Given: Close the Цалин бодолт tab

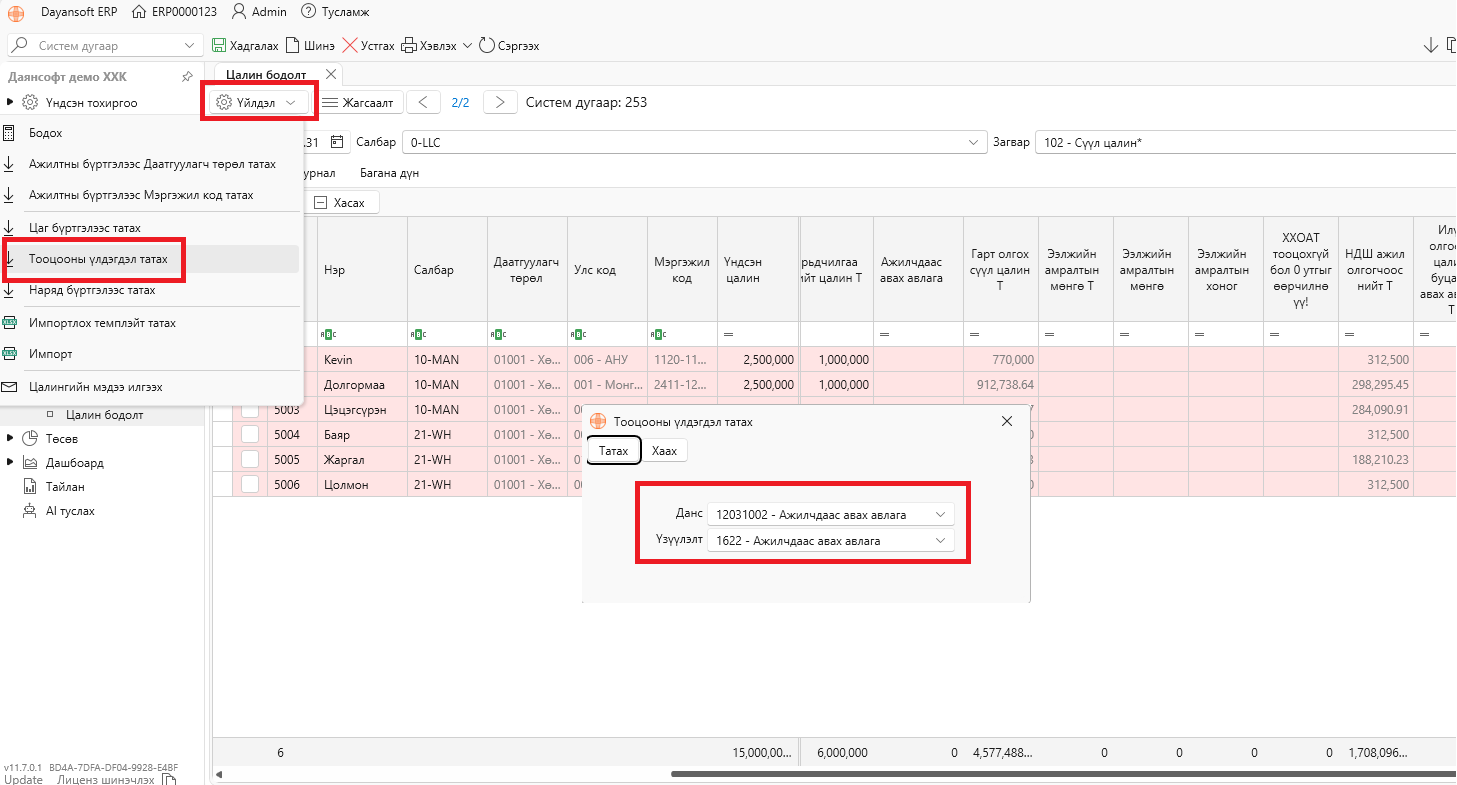Looking at the screenshot, I should pyautogui.click(x=331, y=74).
